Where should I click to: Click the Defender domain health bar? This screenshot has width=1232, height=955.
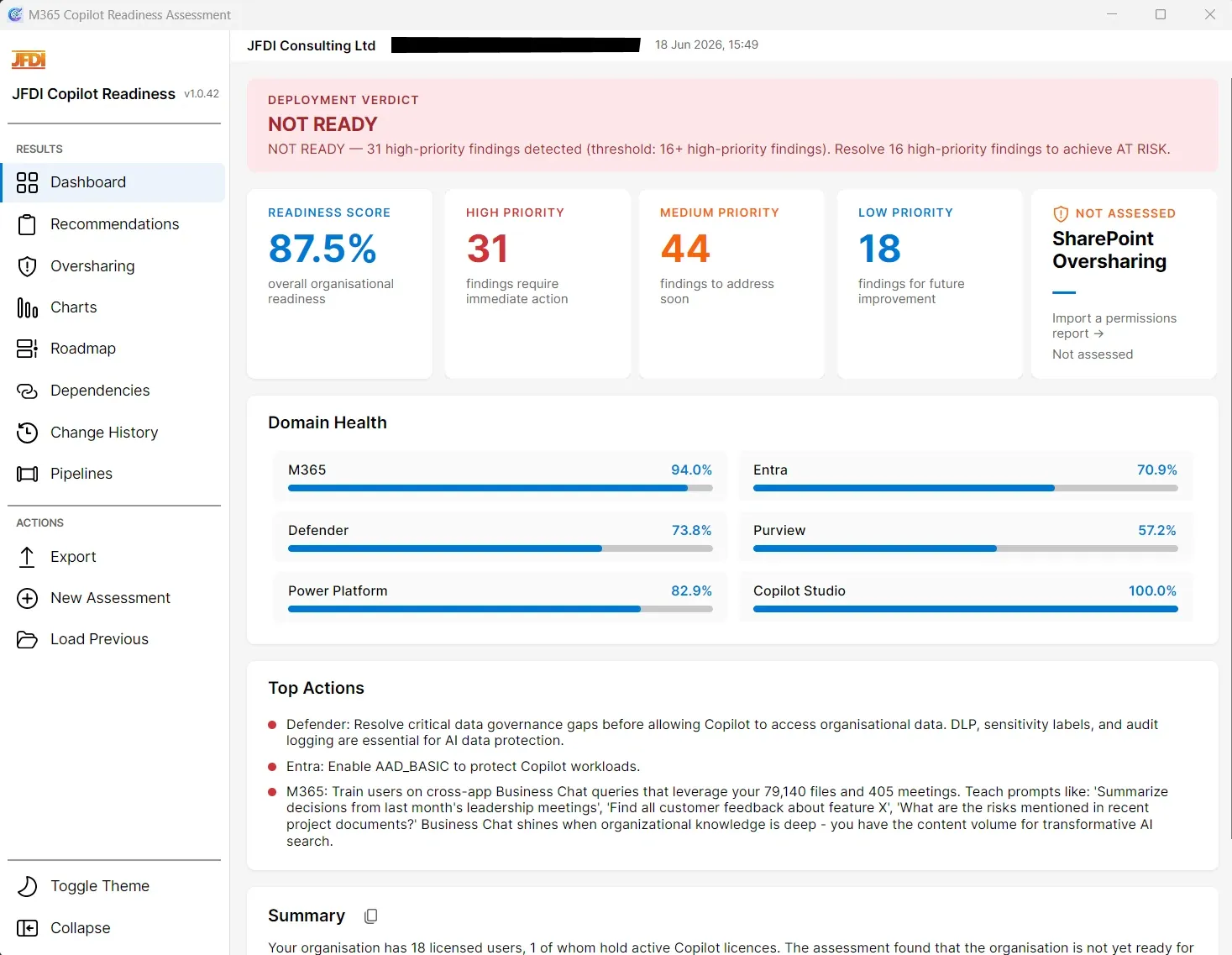500,548
